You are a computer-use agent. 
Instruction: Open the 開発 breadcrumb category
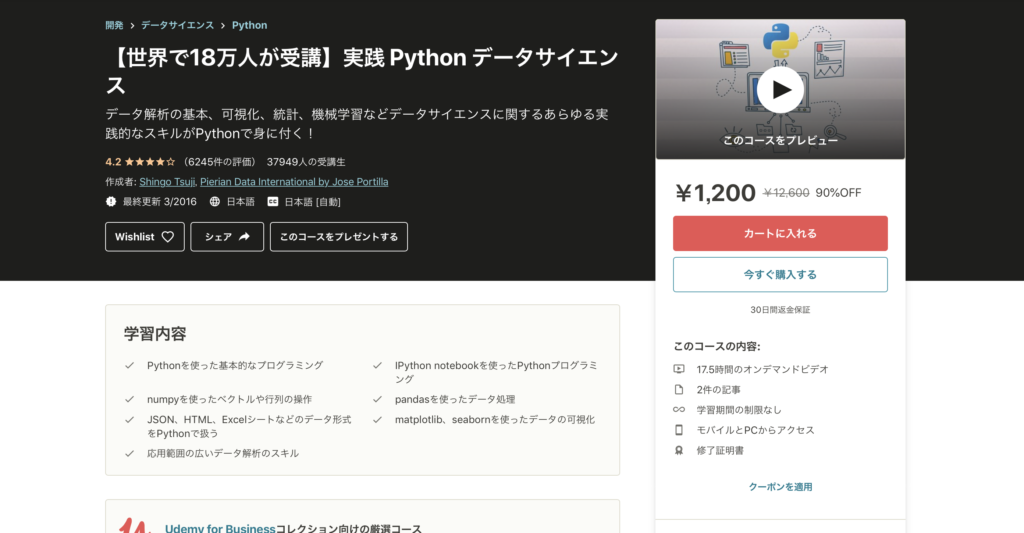point(115,25)
